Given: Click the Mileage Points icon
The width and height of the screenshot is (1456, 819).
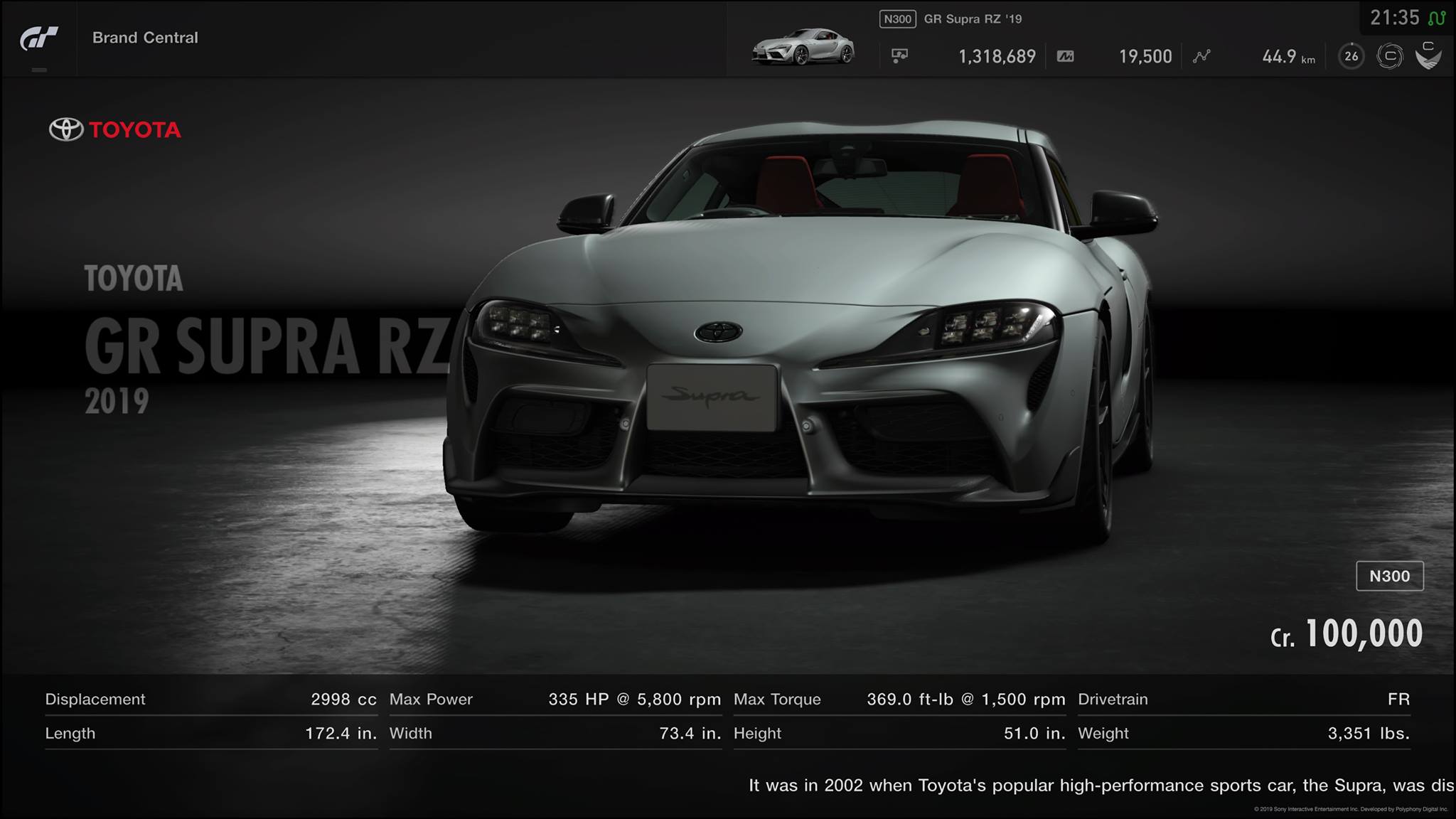Looking at the screenshot, I should 1065,56.
